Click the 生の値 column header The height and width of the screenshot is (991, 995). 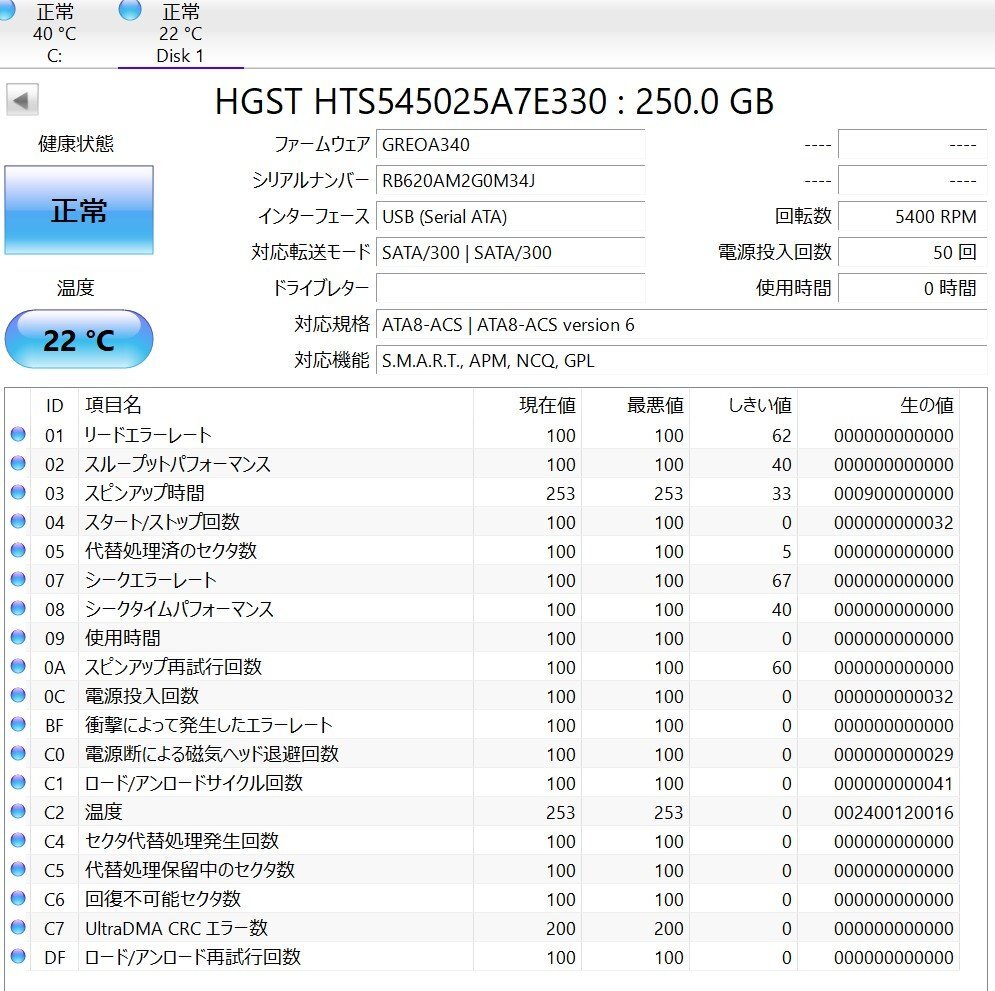926,405
